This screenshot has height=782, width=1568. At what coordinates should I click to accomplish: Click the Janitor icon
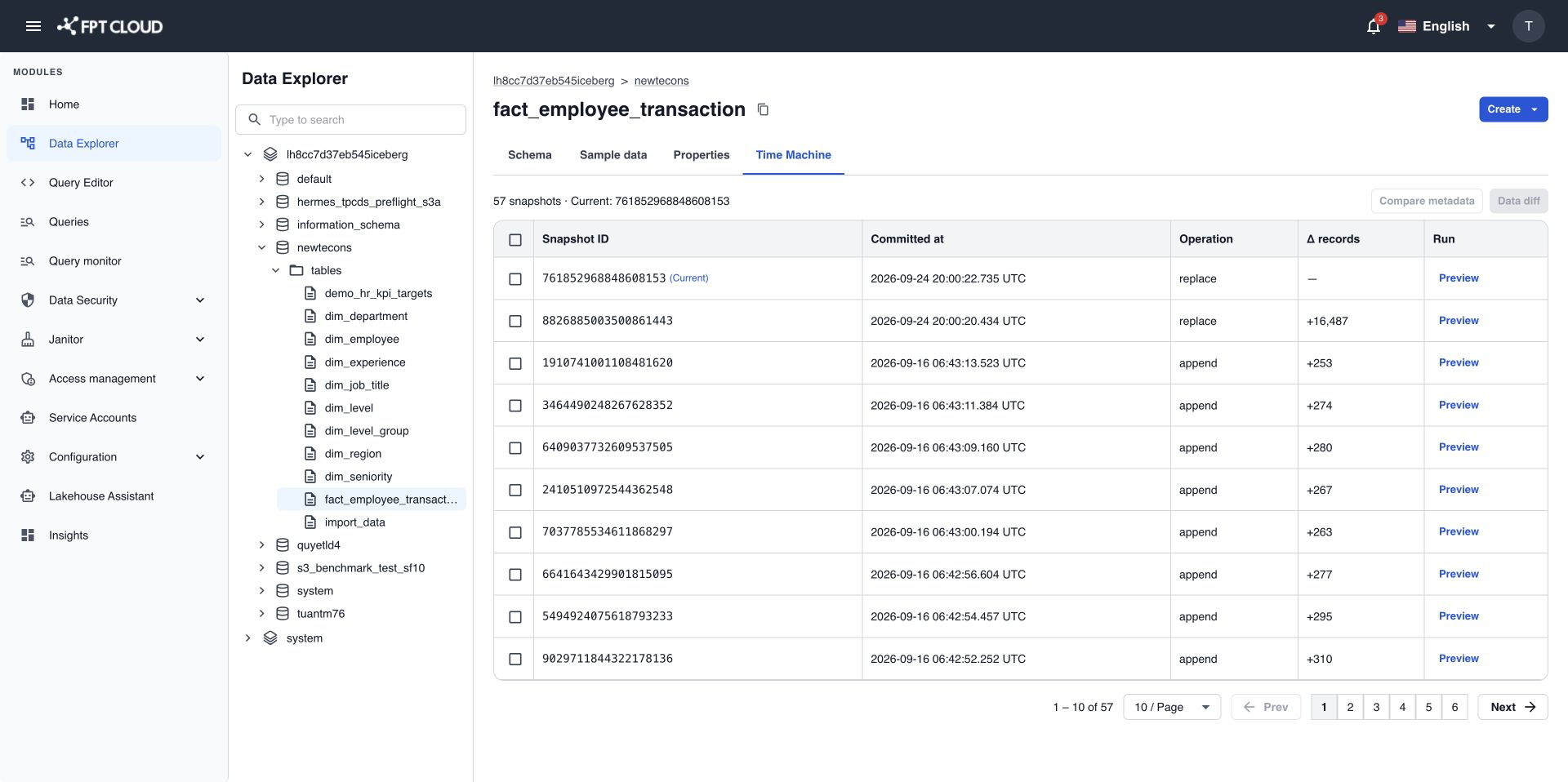point(28,340)
